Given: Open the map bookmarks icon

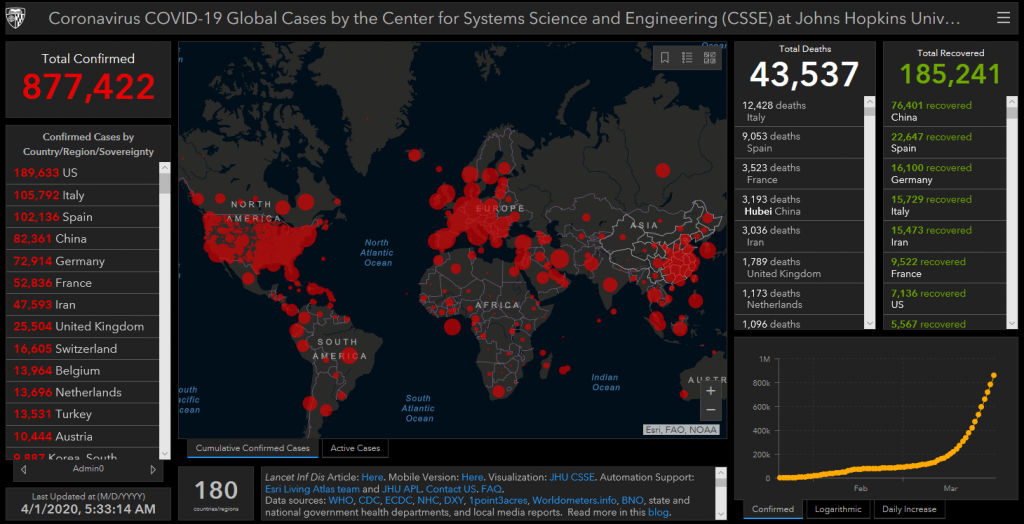Looking at the screenshot, I should 665,57.
